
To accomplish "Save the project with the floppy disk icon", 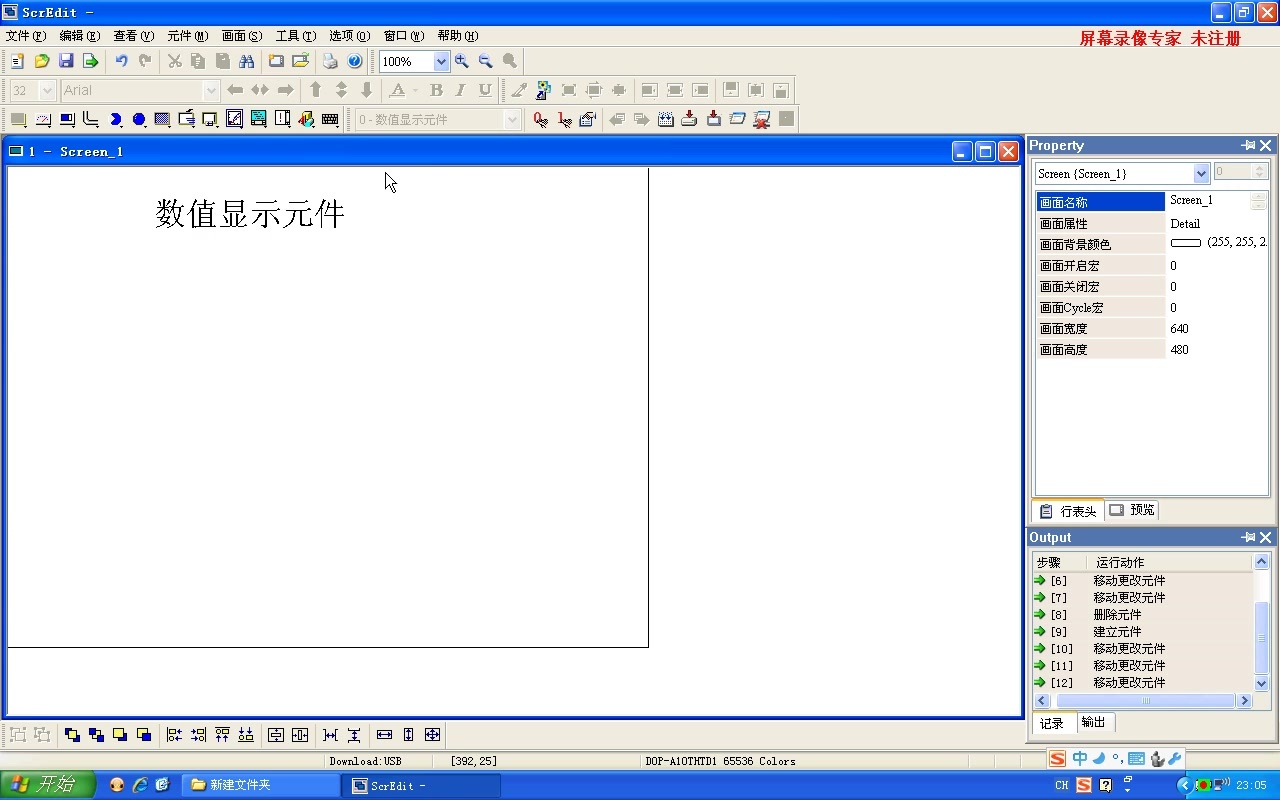I will coord(66,61).
